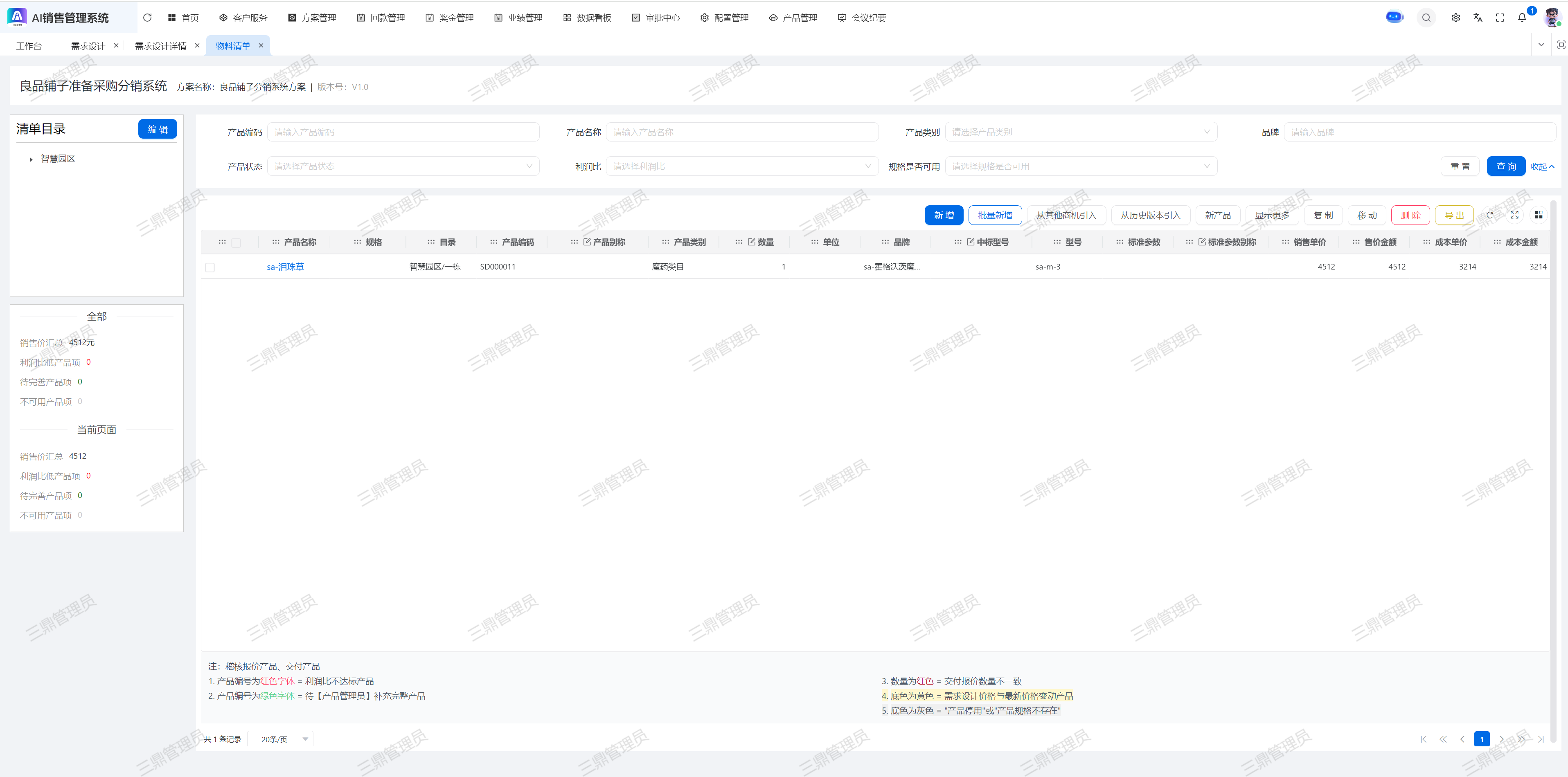Check the sa-泪珠草 row checkbox
Screen dimensions: 1568x777
click(x=210, y=267)
